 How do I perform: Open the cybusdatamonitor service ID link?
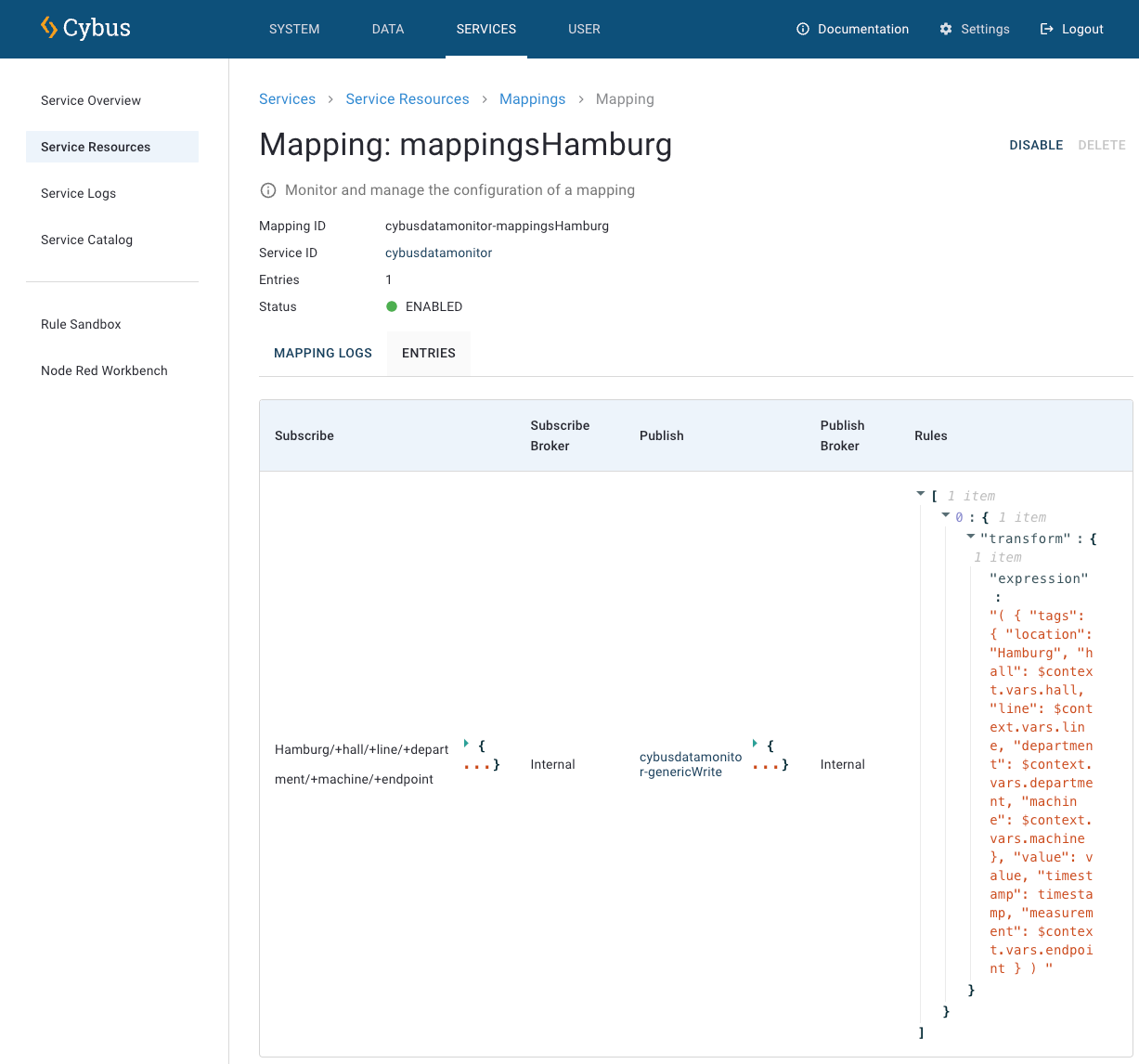tap(438, 253)
